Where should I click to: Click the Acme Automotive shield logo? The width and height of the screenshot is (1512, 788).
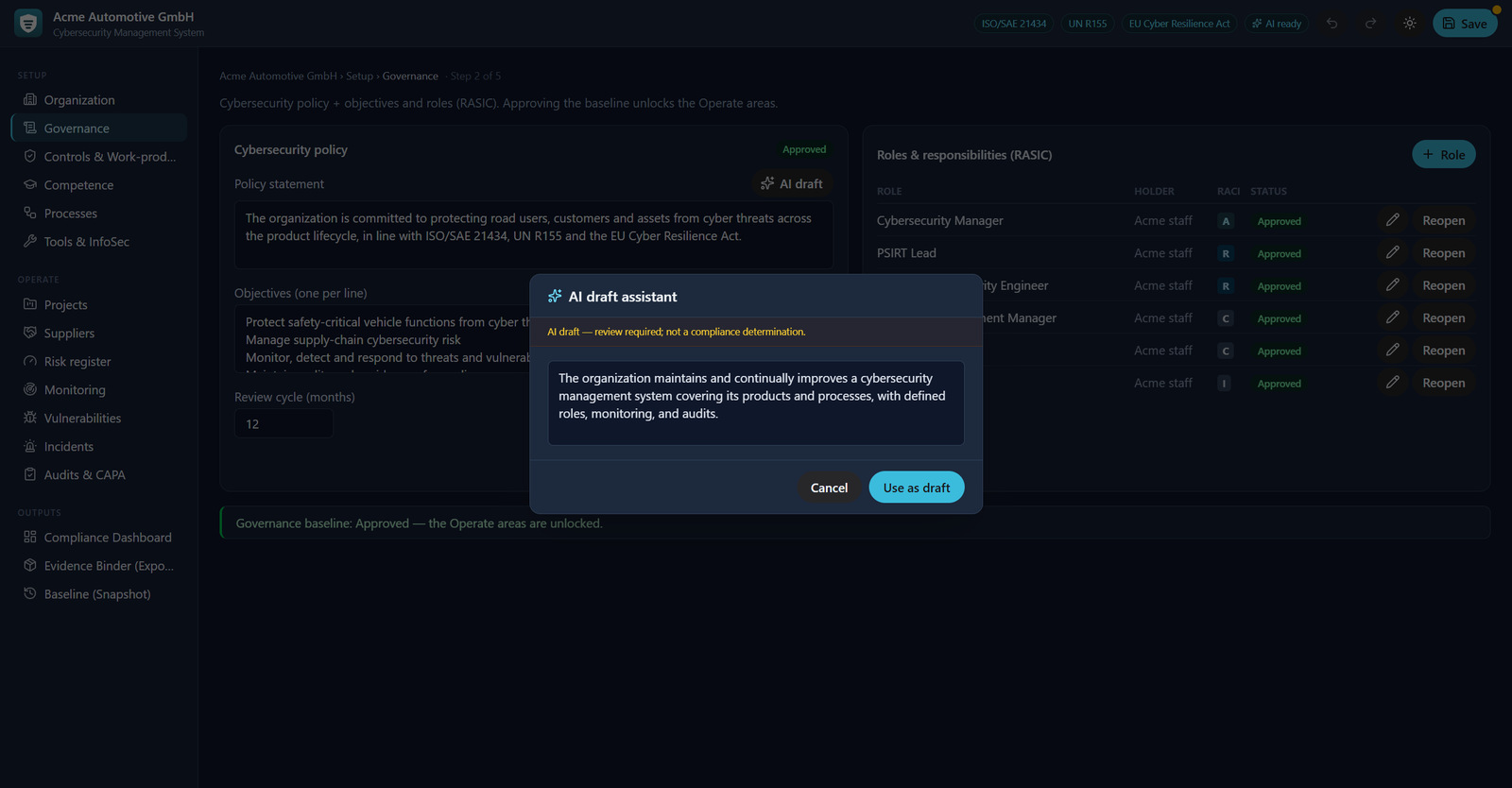(x=28, y=24)
